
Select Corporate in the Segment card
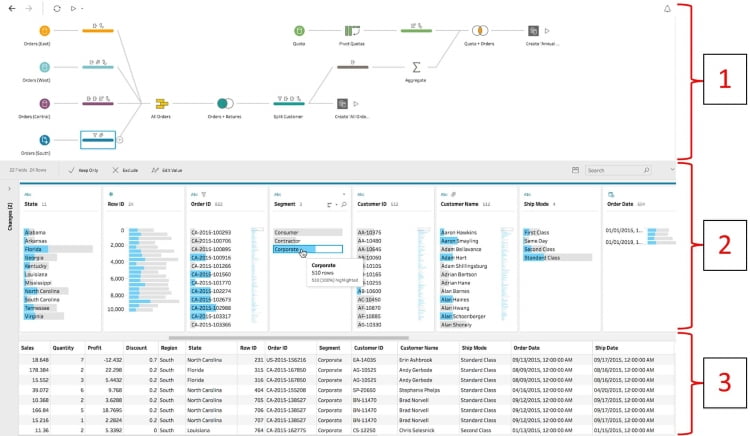point(308,249)
